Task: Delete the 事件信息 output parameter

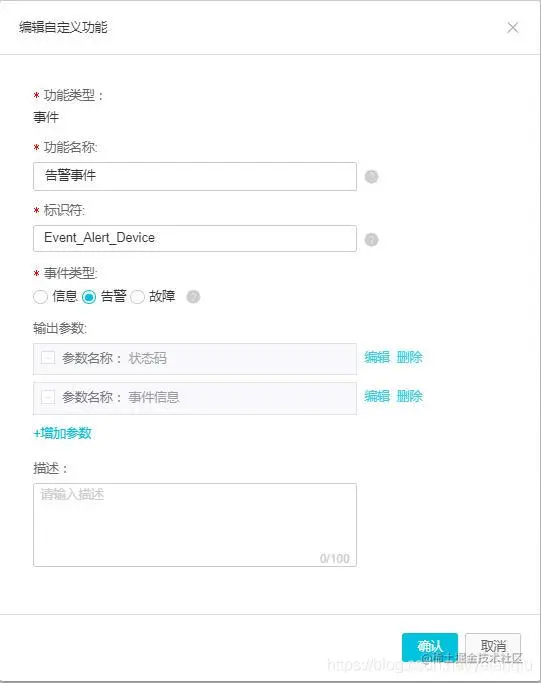Action: [409, 396]
